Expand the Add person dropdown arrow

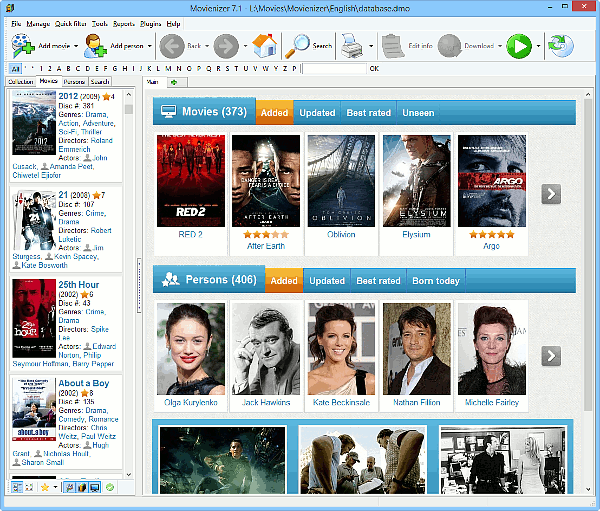[150, 46]
